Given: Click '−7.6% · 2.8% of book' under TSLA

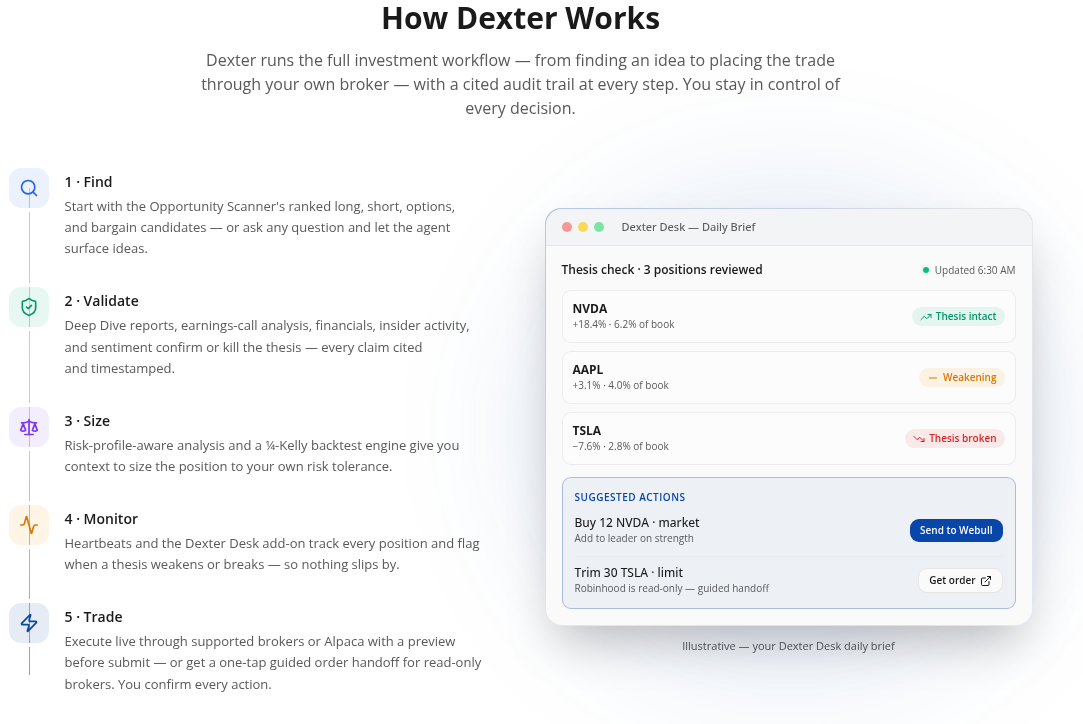Looking at the screenshot, I should (x=620, y=446).
